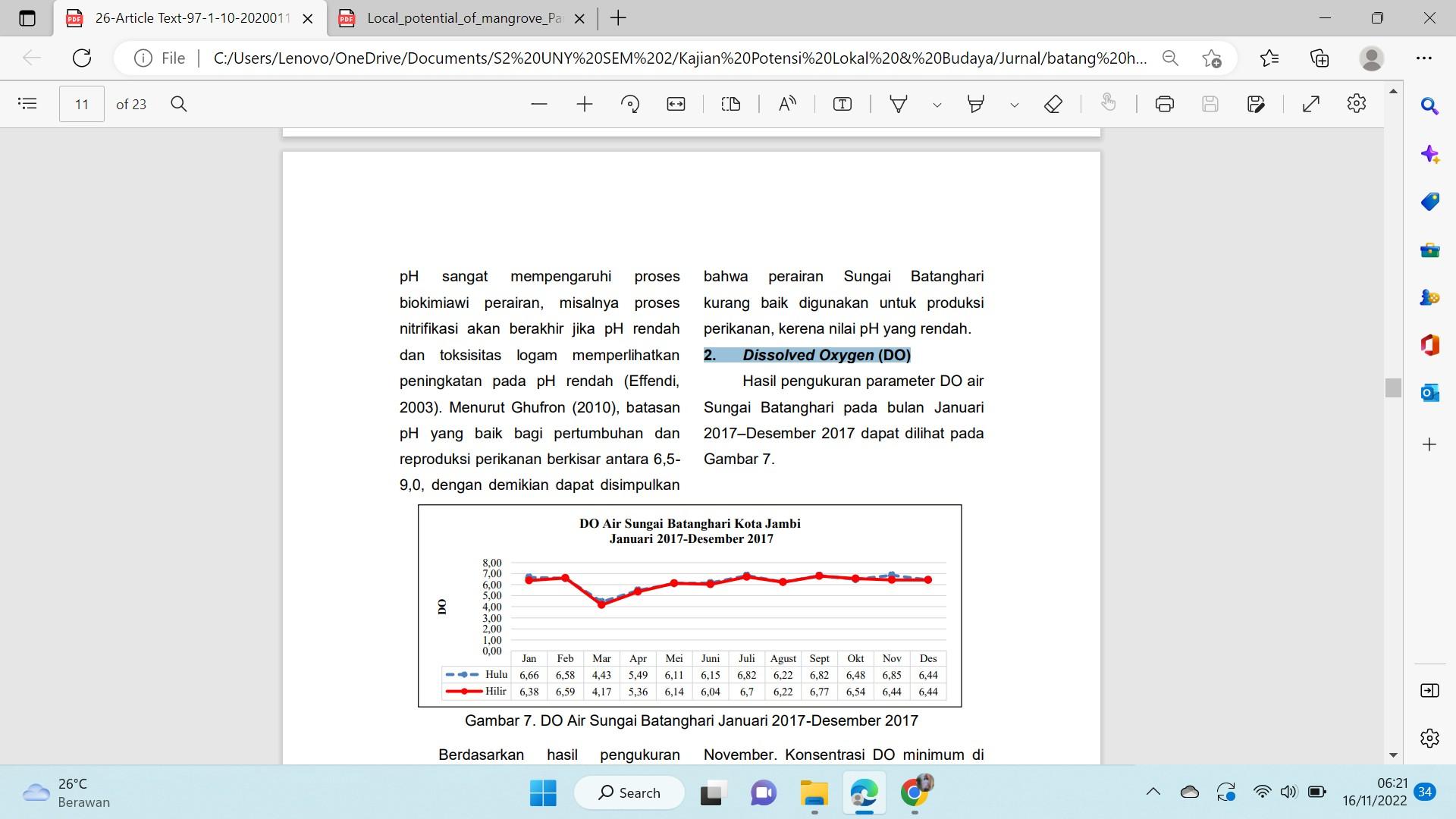Open sidebar Search
Image resolution: width=1456 pixels, height=819 pixels.
[x=1429, y=106]
